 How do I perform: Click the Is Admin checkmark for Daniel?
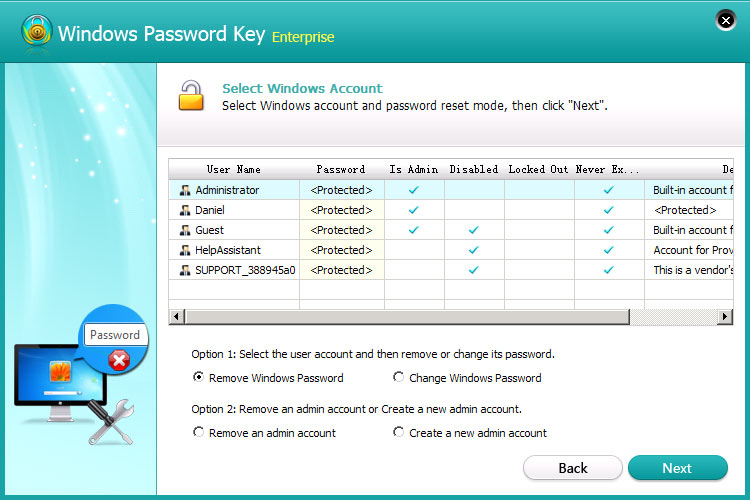(414, 210)
